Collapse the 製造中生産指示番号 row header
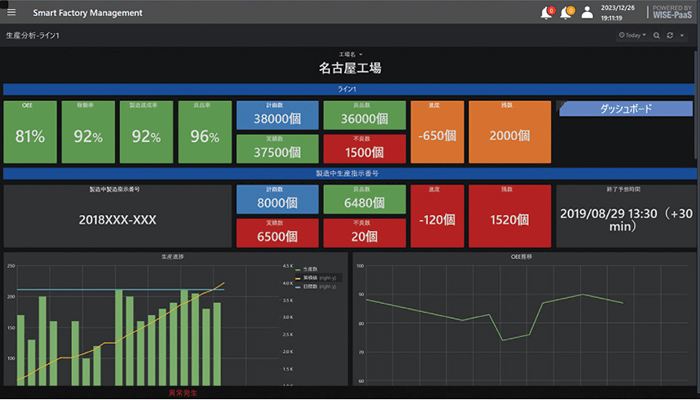The height and width of the screenshot is (400, 700). point(349,173)
